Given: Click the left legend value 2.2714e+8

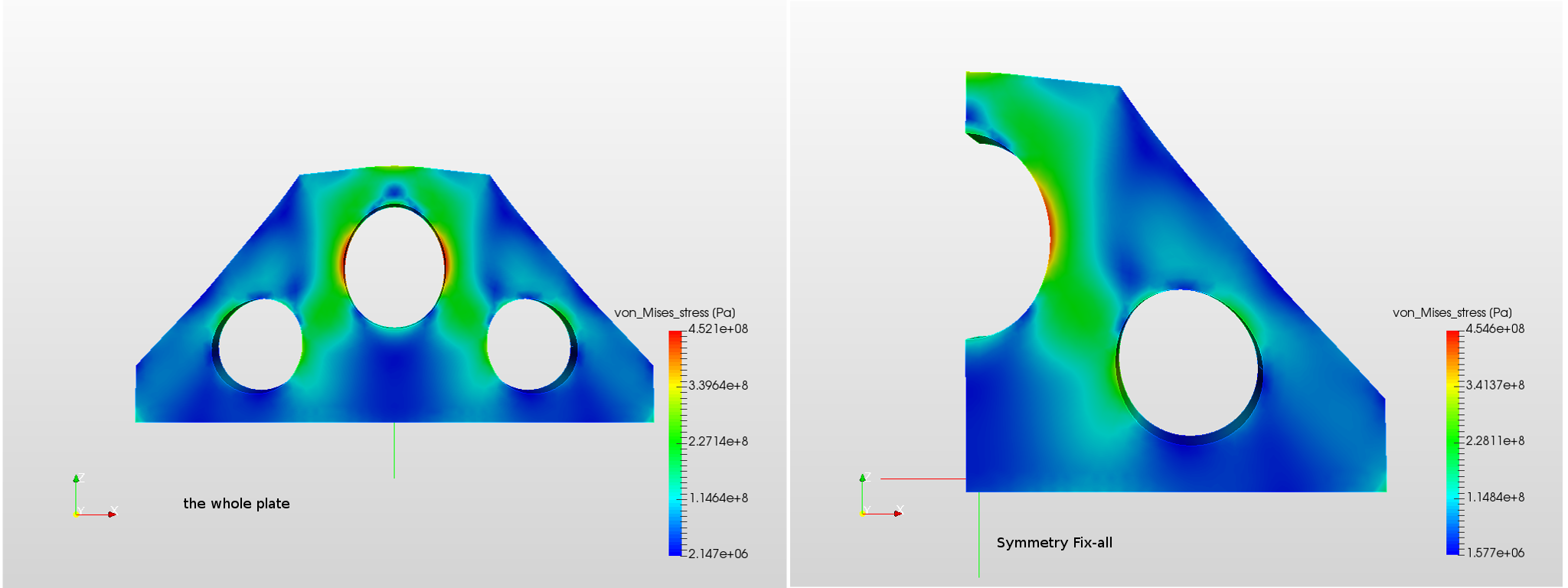Looking at the screenshot, I should pos(718,441).
